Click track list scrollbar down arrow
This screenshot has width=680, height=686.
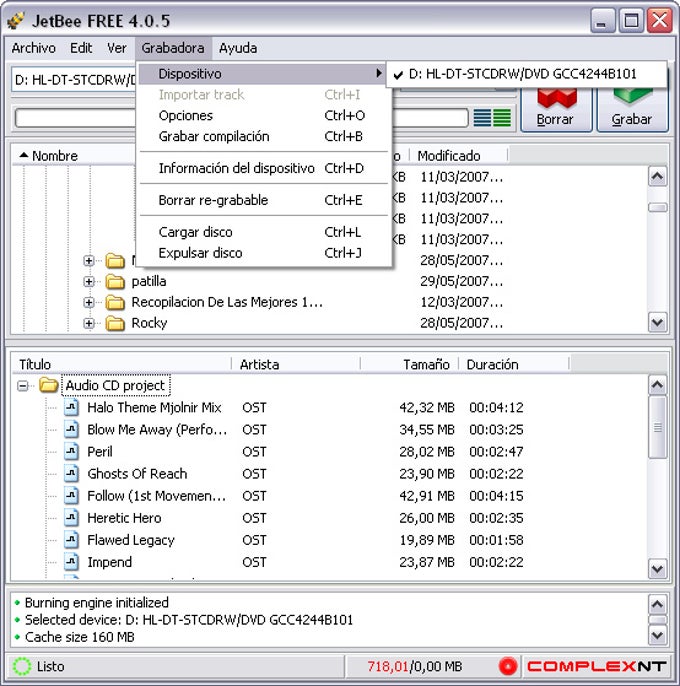(x=658, y=569)
